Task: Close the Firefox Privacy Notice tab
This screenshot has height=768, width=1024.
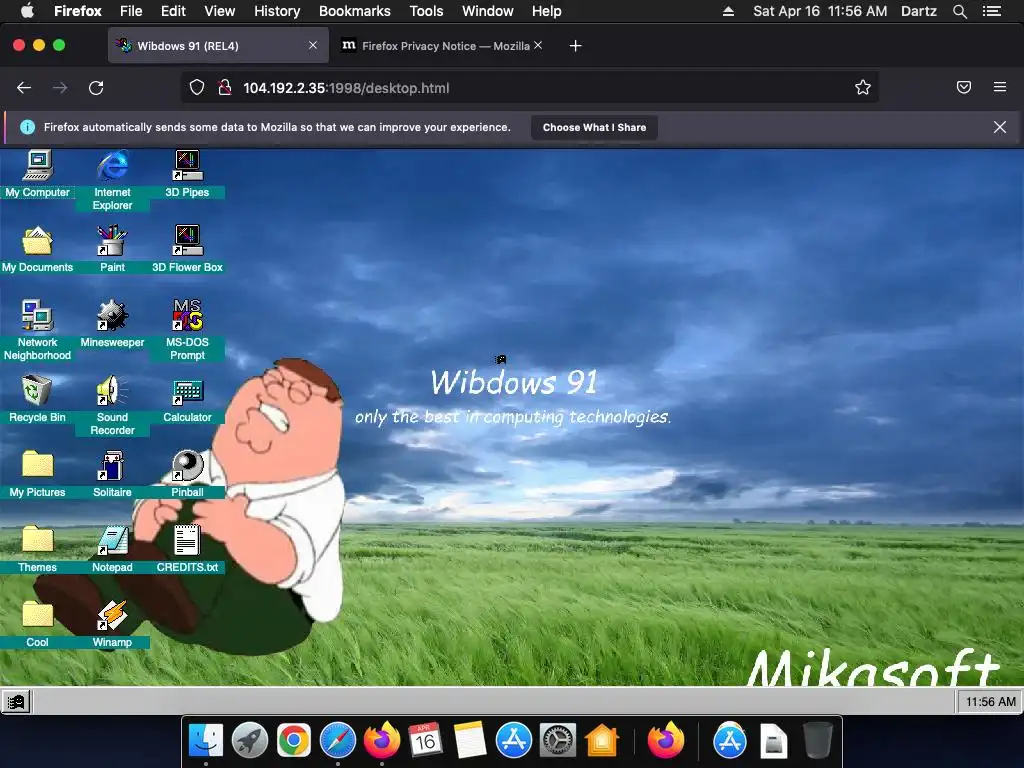Action: [x=537, y=45]
